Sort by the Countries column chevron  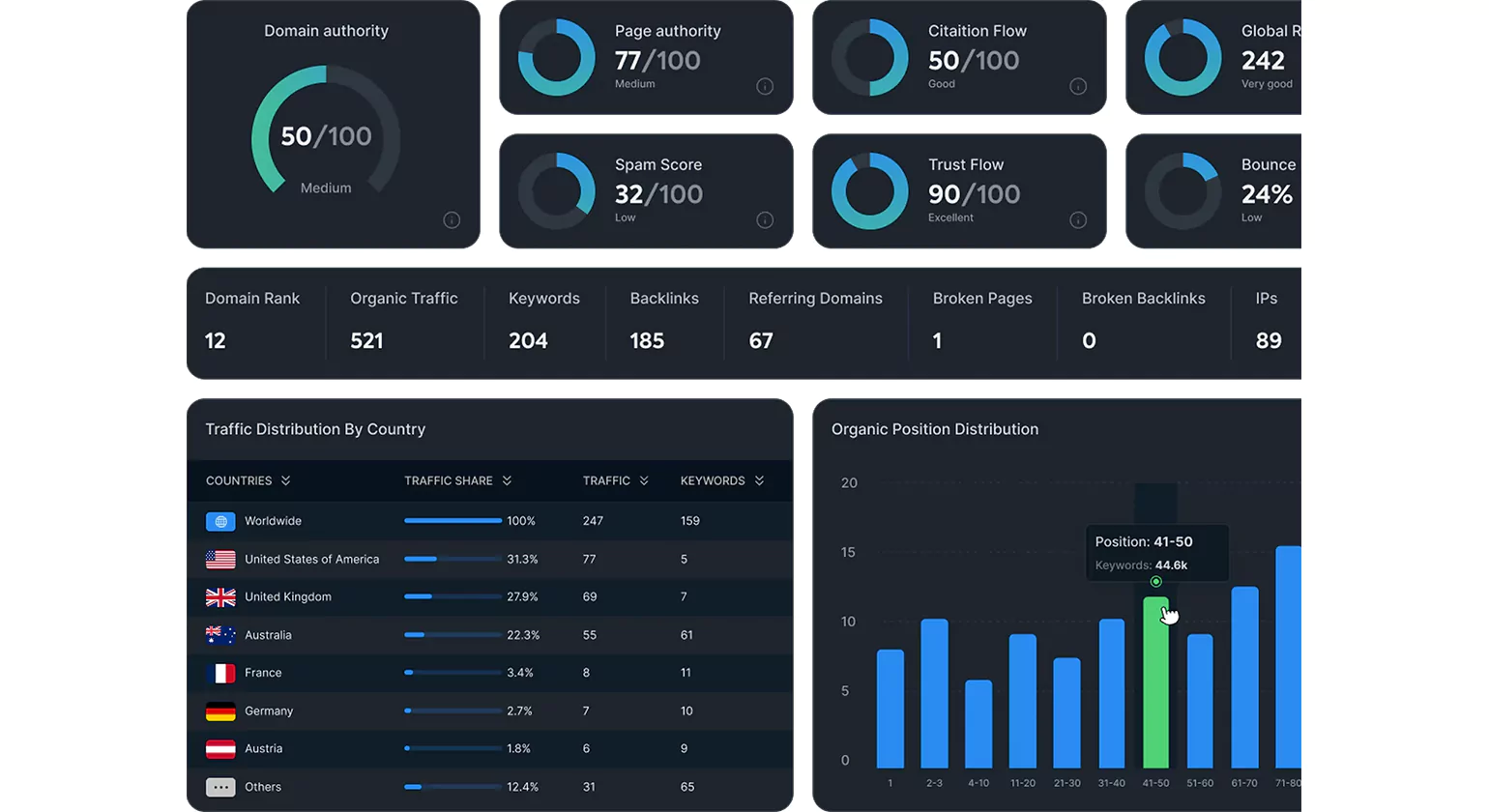[285, 480]
